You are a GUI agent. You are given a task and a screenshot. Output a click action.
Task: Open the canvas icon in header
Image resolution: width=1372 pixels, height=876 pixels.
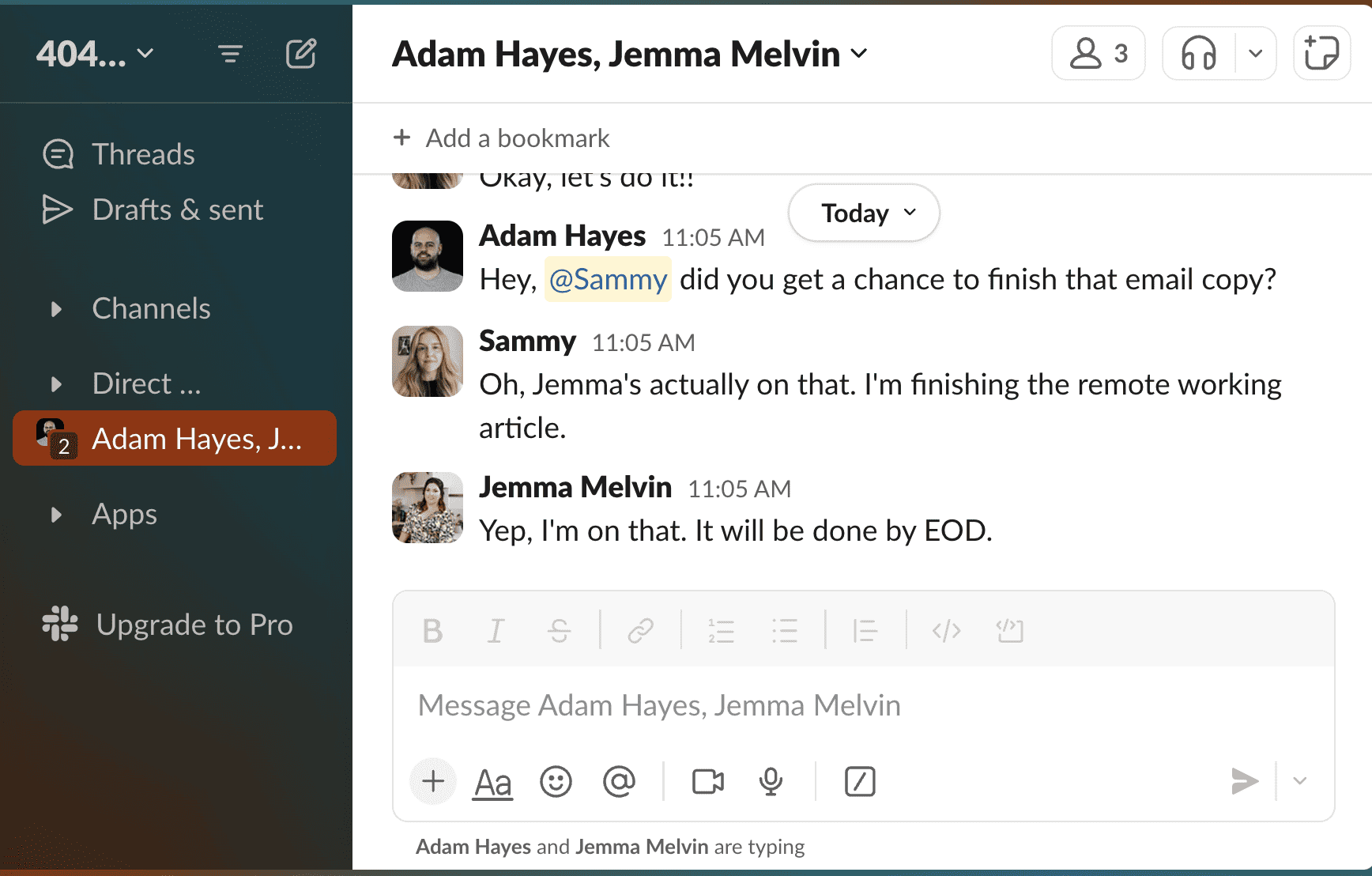[1321, 54]
